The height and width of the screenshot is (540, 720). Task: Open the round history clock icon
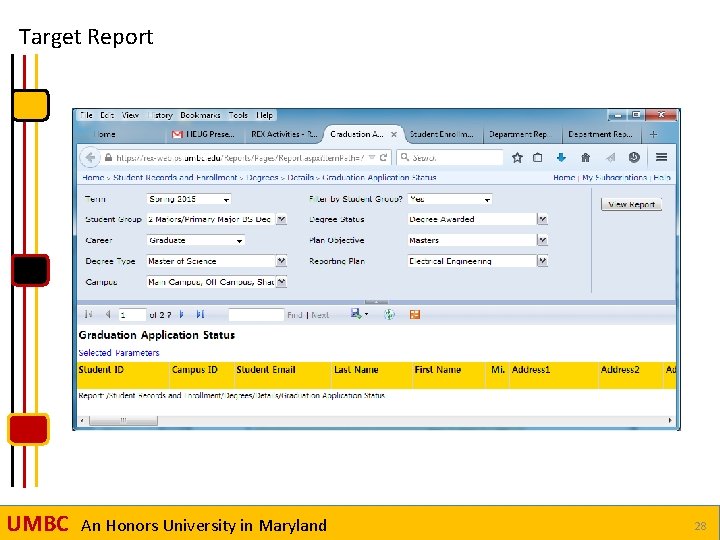coord(634,158)
